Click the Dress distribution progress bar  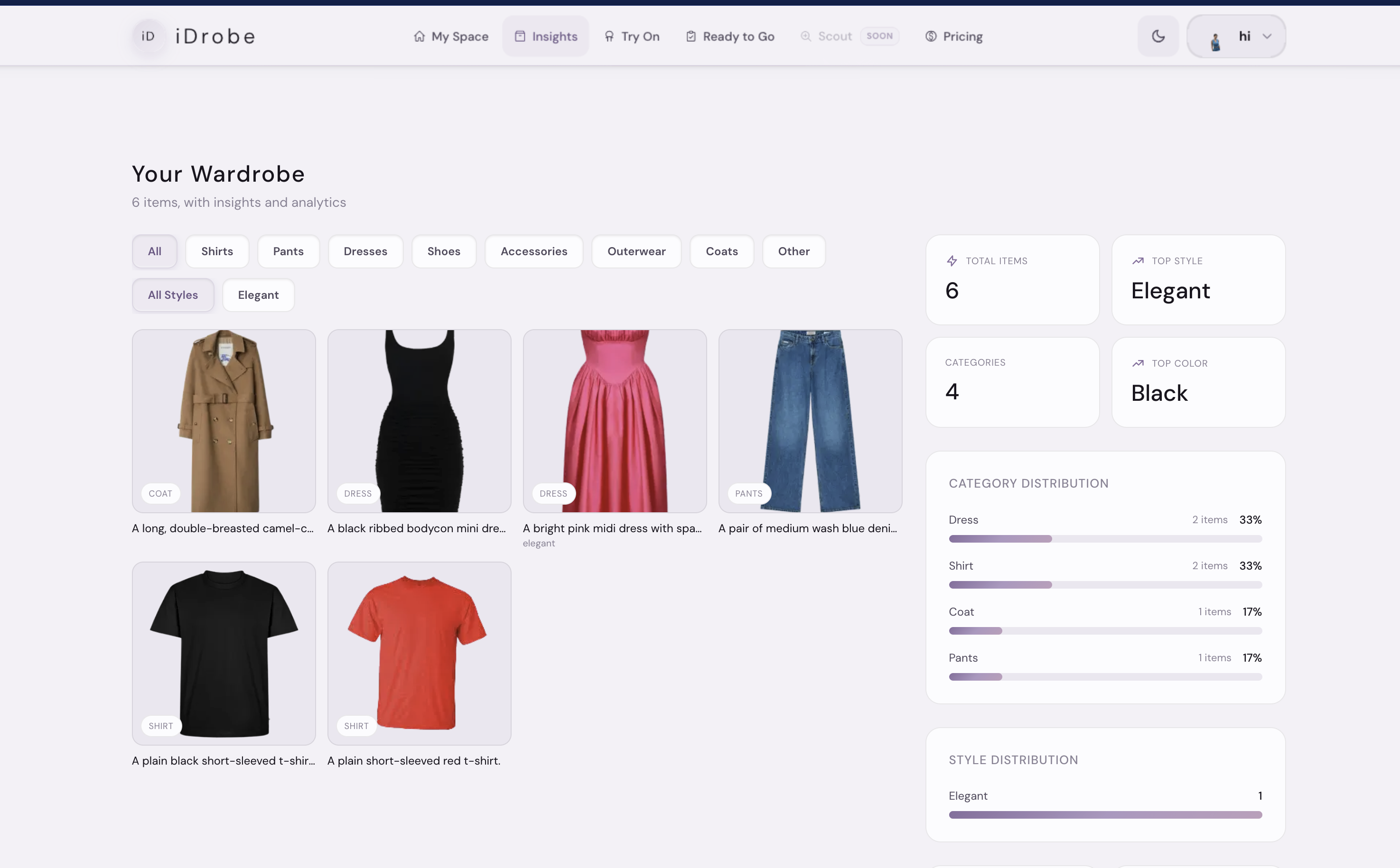[x=1105, y=539]
